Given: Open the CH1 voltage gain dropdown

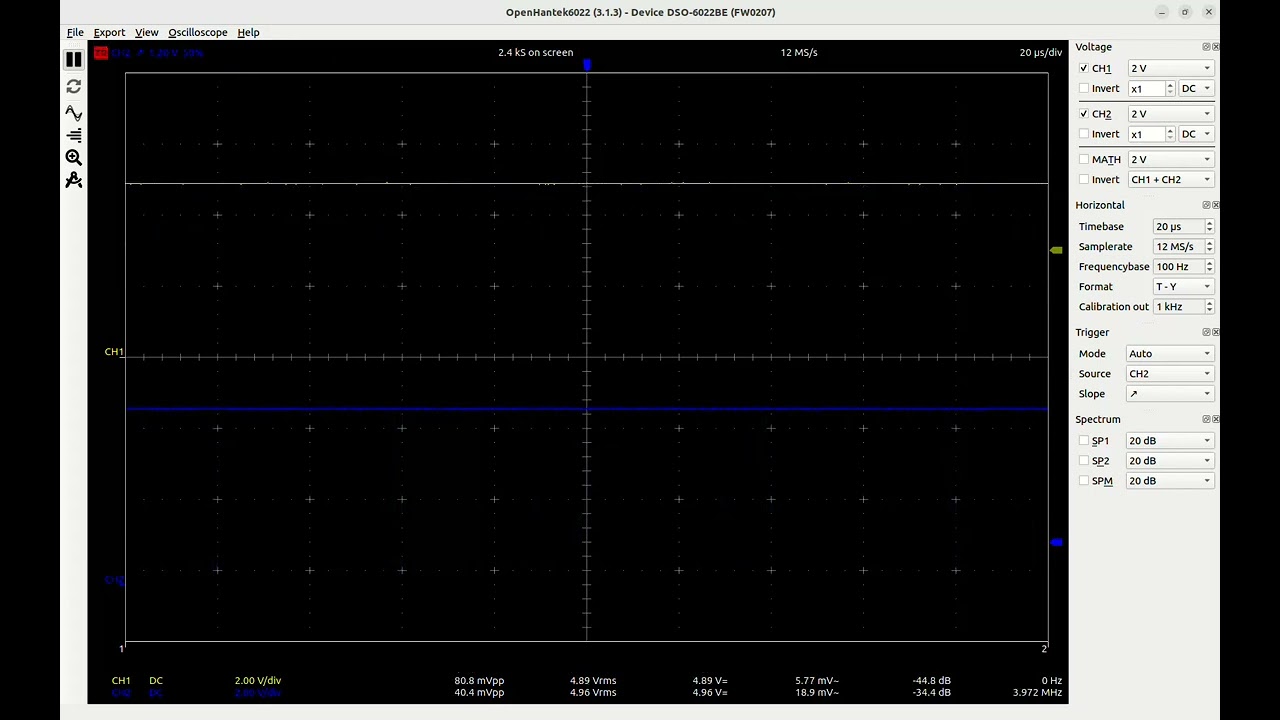Looking at the screenshot, I should click(1170, 69).
